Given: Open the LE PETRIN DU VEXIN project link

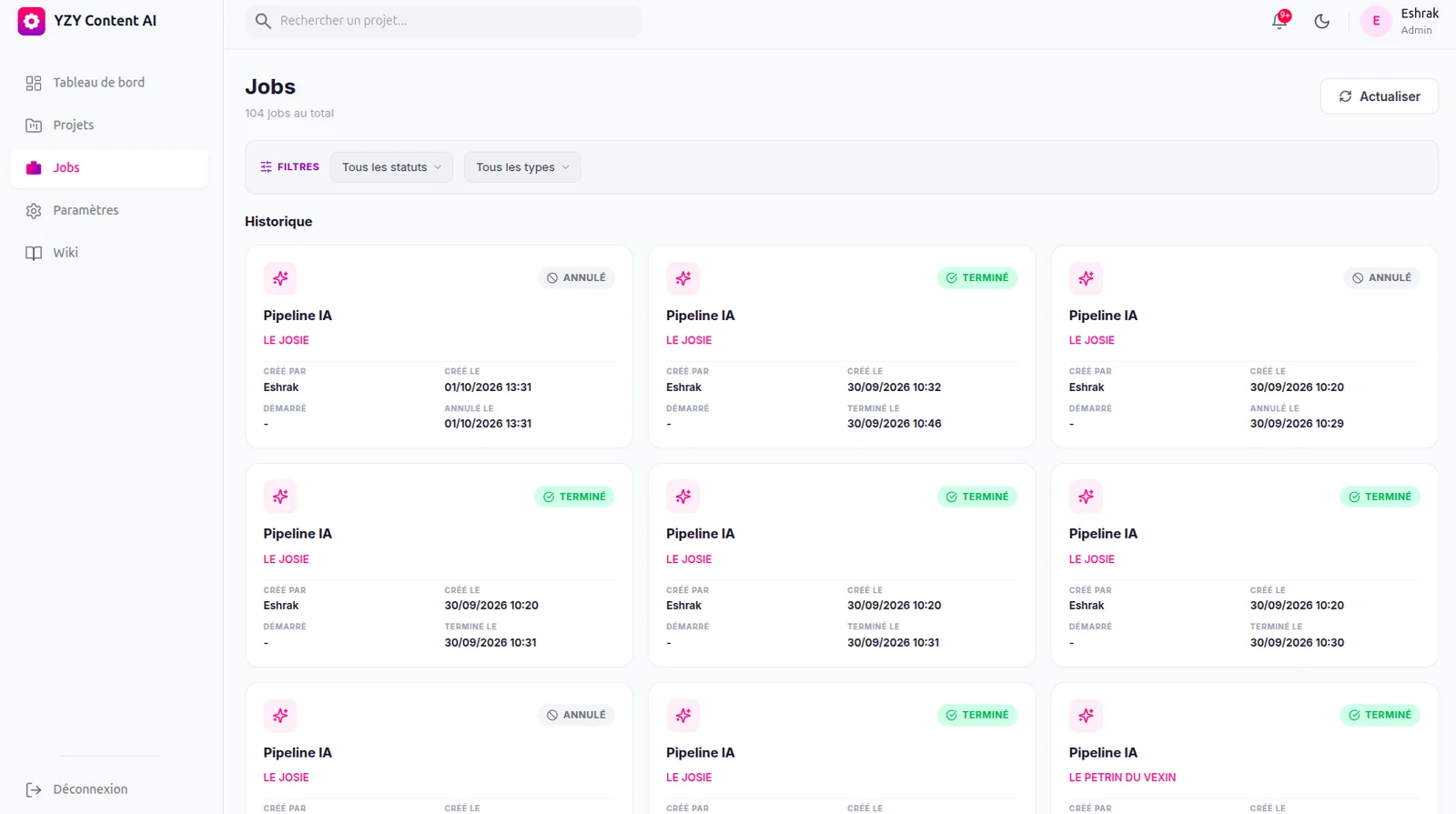Looking at the screenshot, I should pos(1122,778).
